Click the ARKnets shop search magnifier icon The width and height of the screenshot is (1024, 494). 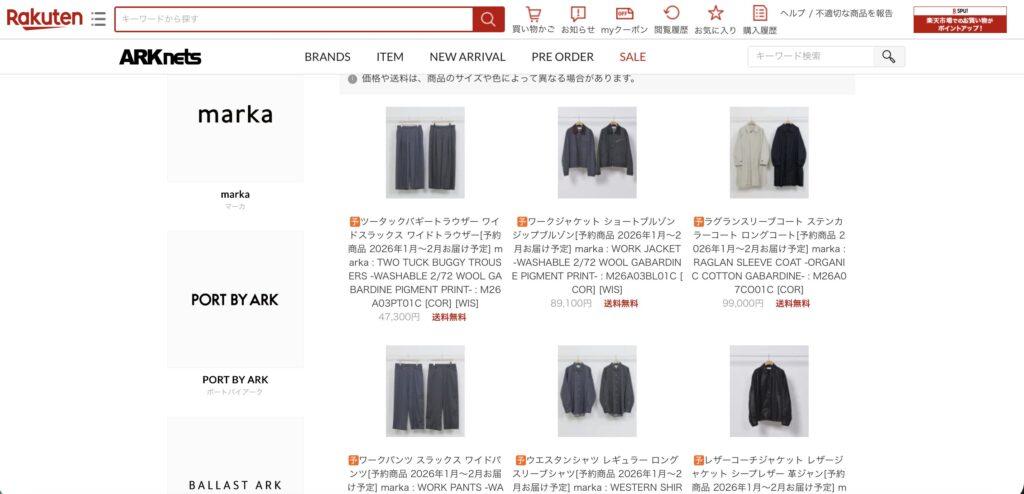click(889, 56)
